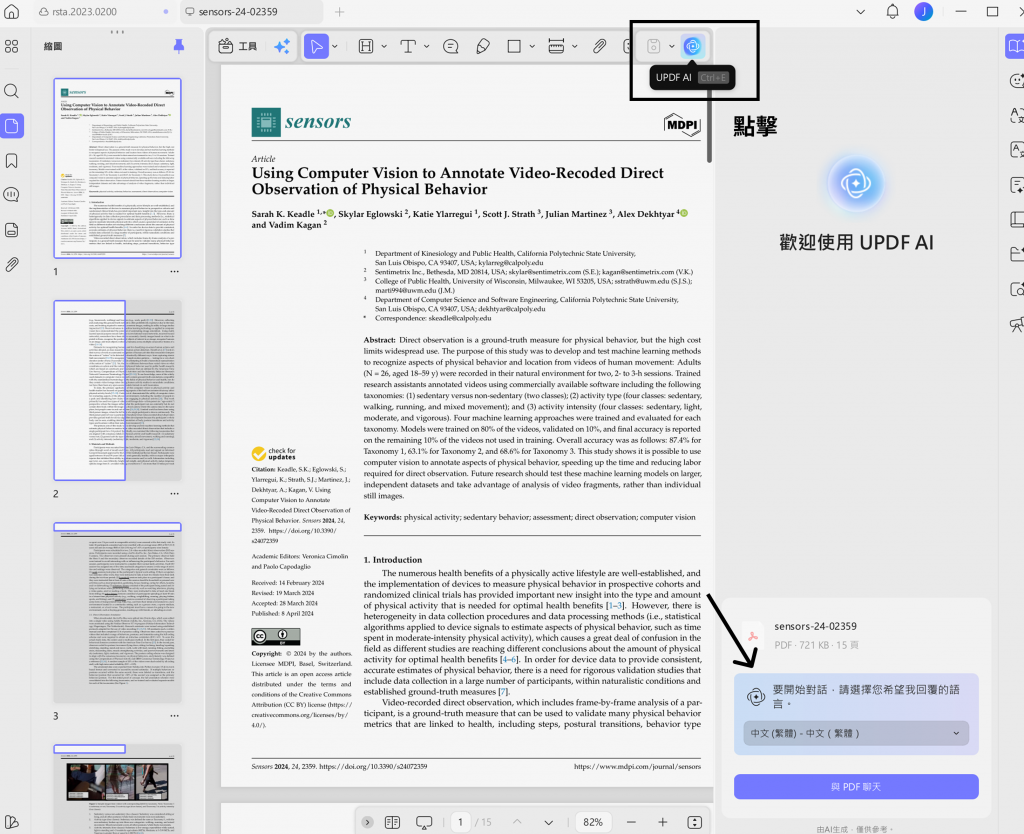Click the check for updates badge
This screenshot has height=834, width=1024.
point(274,453)
